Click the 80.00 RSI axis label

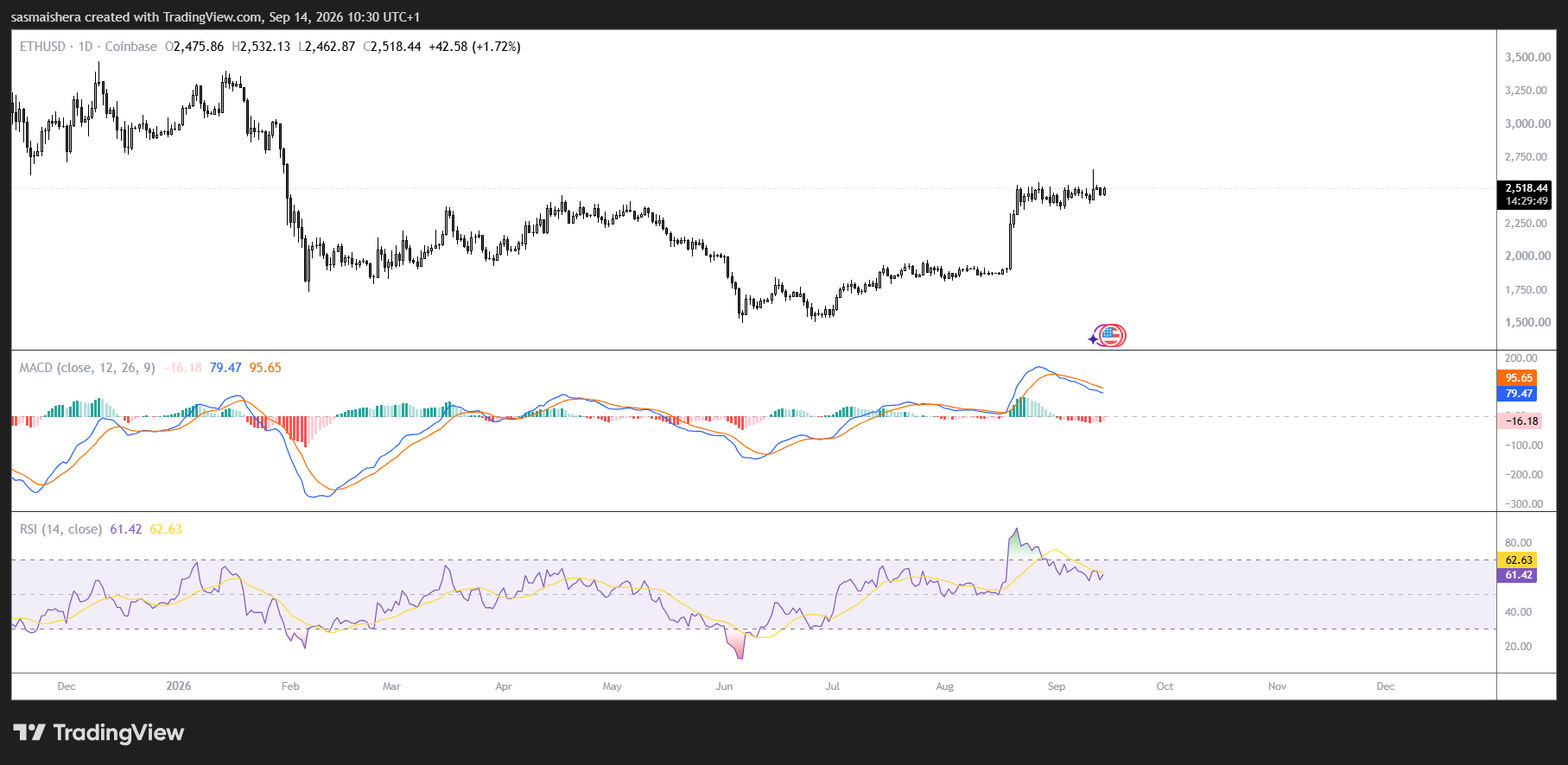click(x=1518, y=543)
